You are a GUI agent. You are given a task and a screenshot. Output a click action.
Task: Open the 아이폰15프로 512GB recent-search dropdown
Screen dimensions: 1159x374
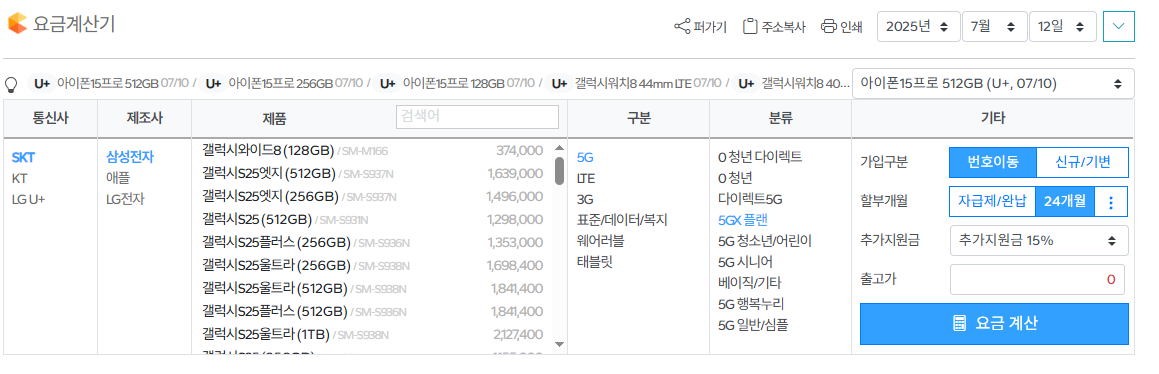pyautogui.click(x=993, y=84)
